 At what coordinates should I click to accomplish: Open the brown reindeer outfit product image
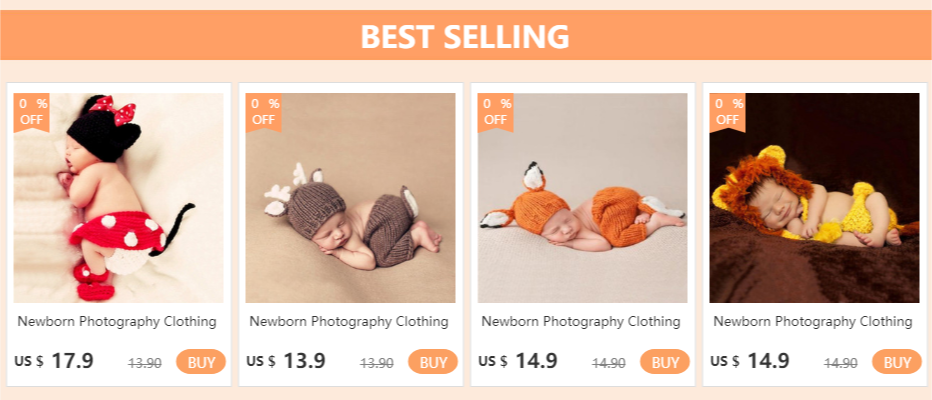point(350,198)
